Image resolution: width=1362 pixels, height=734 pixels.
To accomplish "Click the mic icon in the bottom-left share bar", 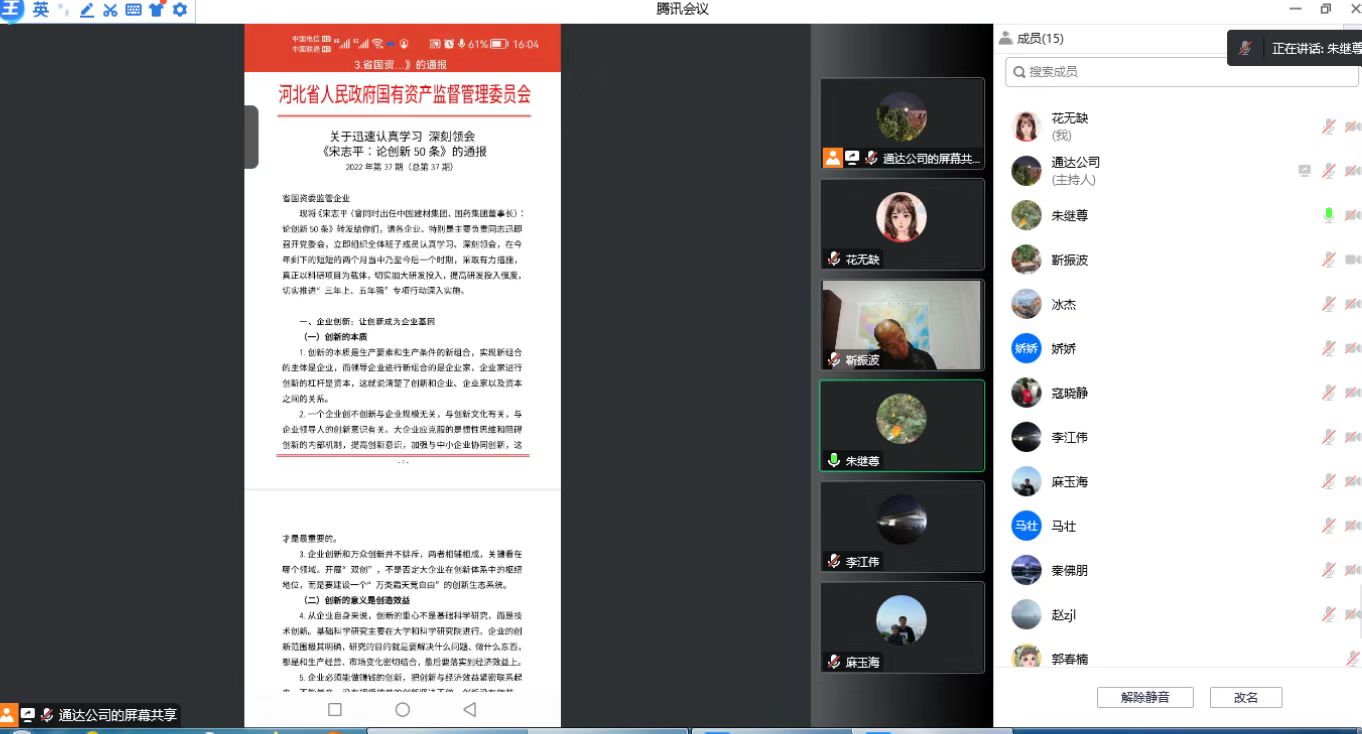I will click(47, 715).
